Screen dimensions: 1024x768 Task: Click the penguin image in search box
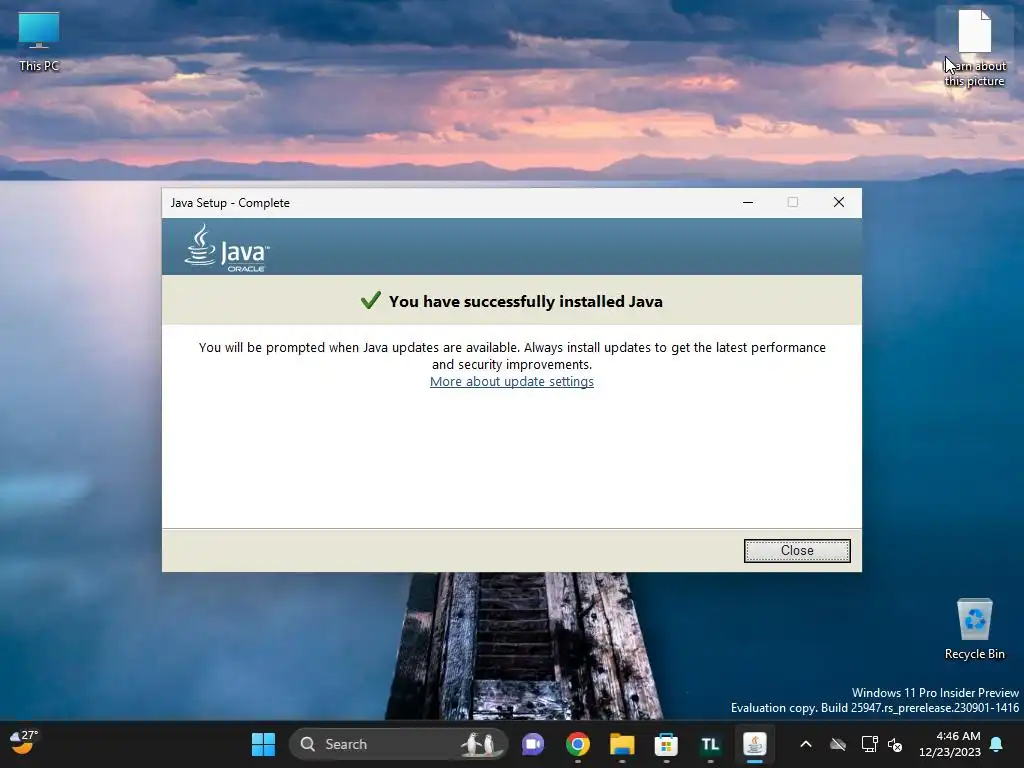click(480, 744)
